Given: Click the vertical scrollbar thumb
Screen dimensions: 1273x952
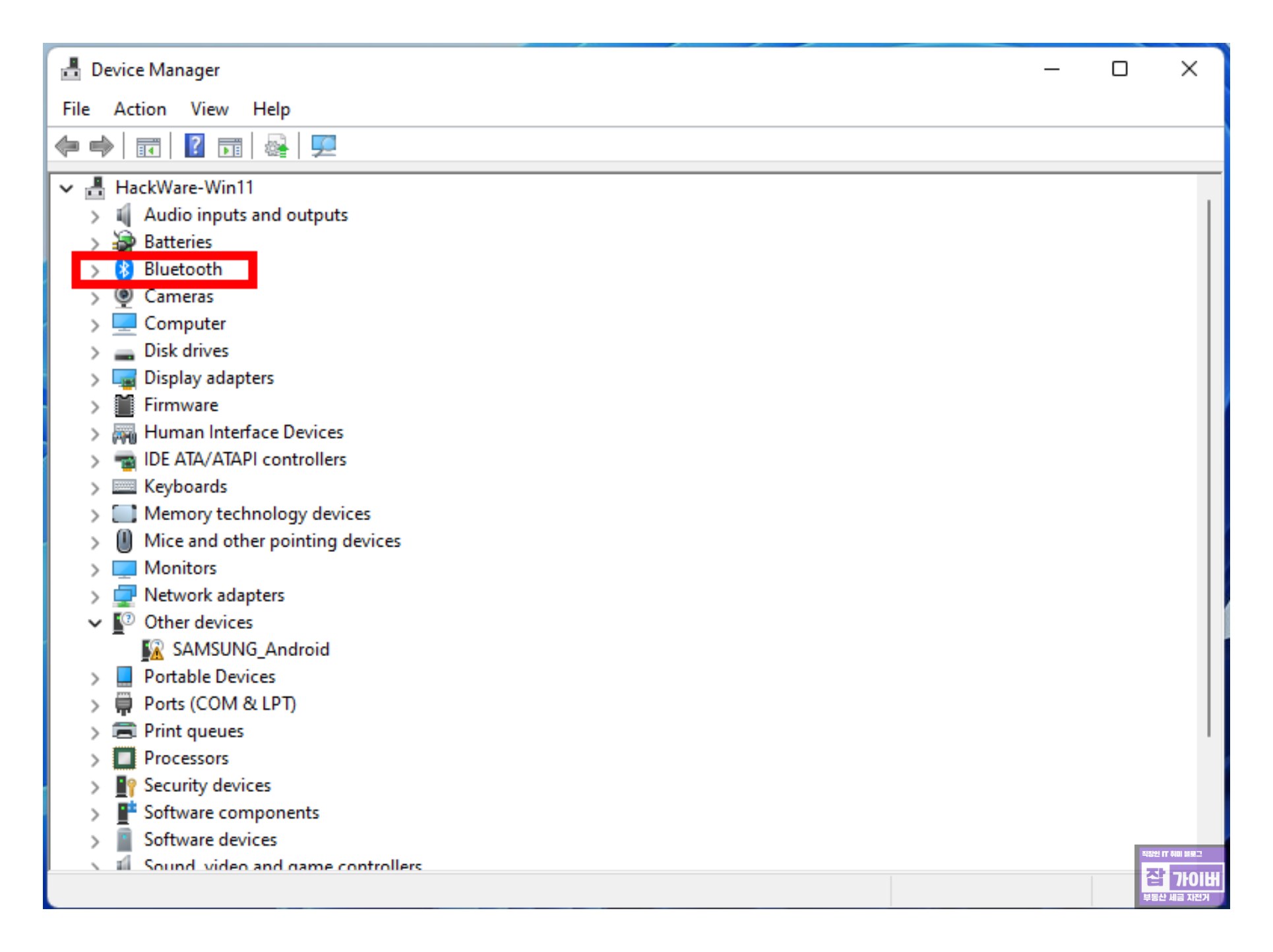Looking at the screenshot, I should coord(1208,468).
